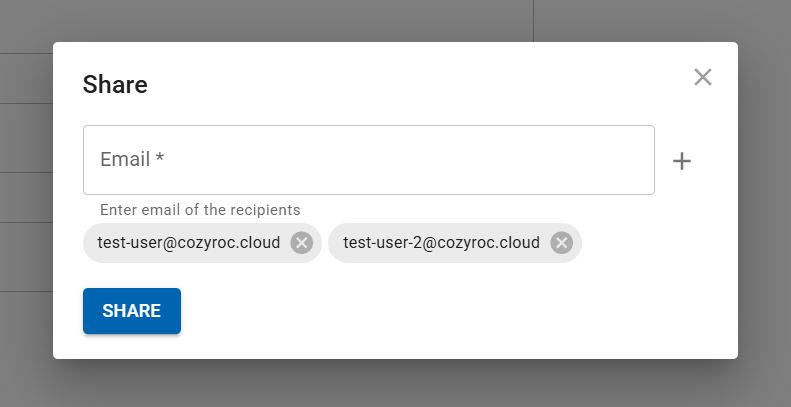Click the blank space right of the recipient chips

(x=650, y=243)
